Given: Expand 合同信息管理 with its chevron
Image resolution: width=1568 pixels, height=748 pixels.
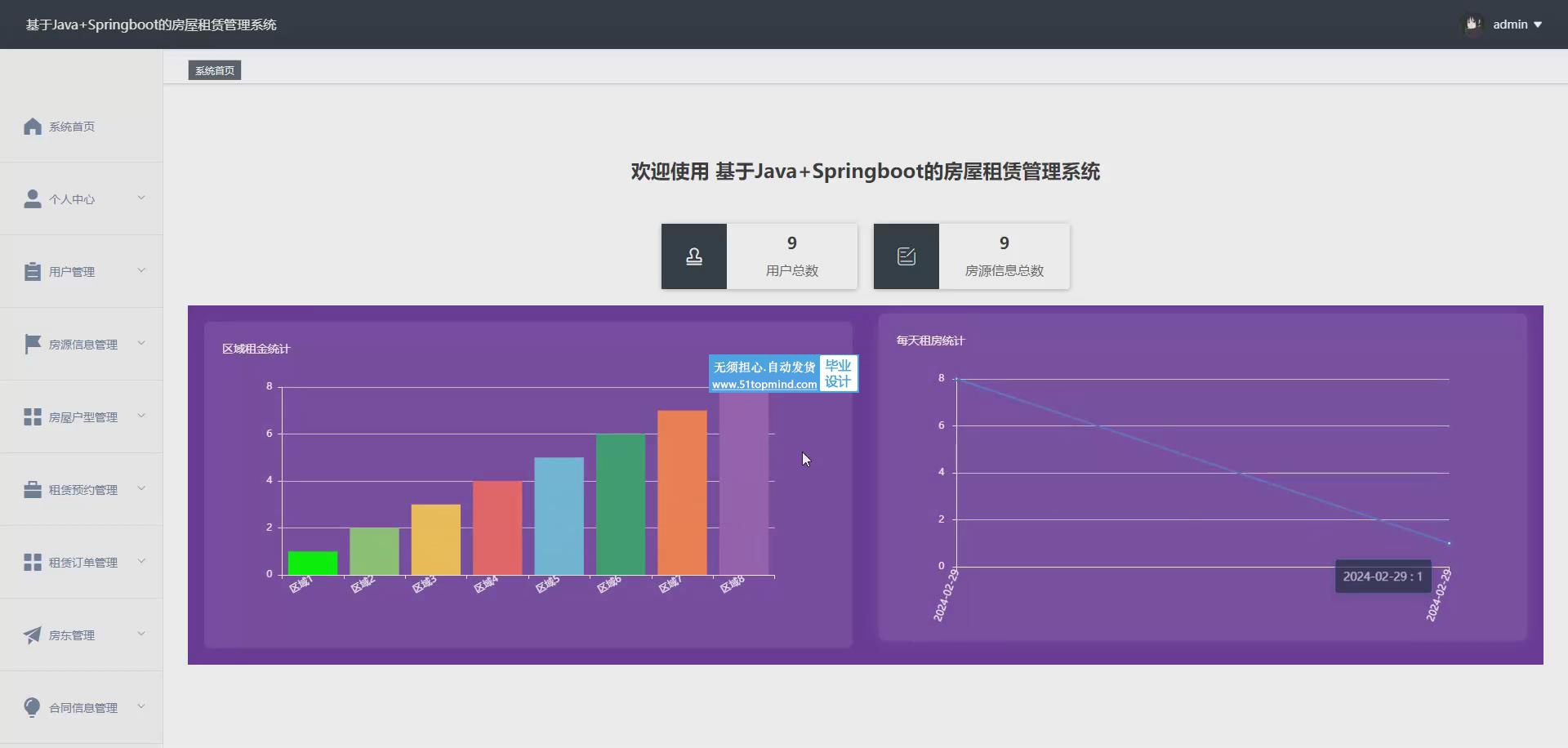Looking at the screenshot, I should [141, 707].
